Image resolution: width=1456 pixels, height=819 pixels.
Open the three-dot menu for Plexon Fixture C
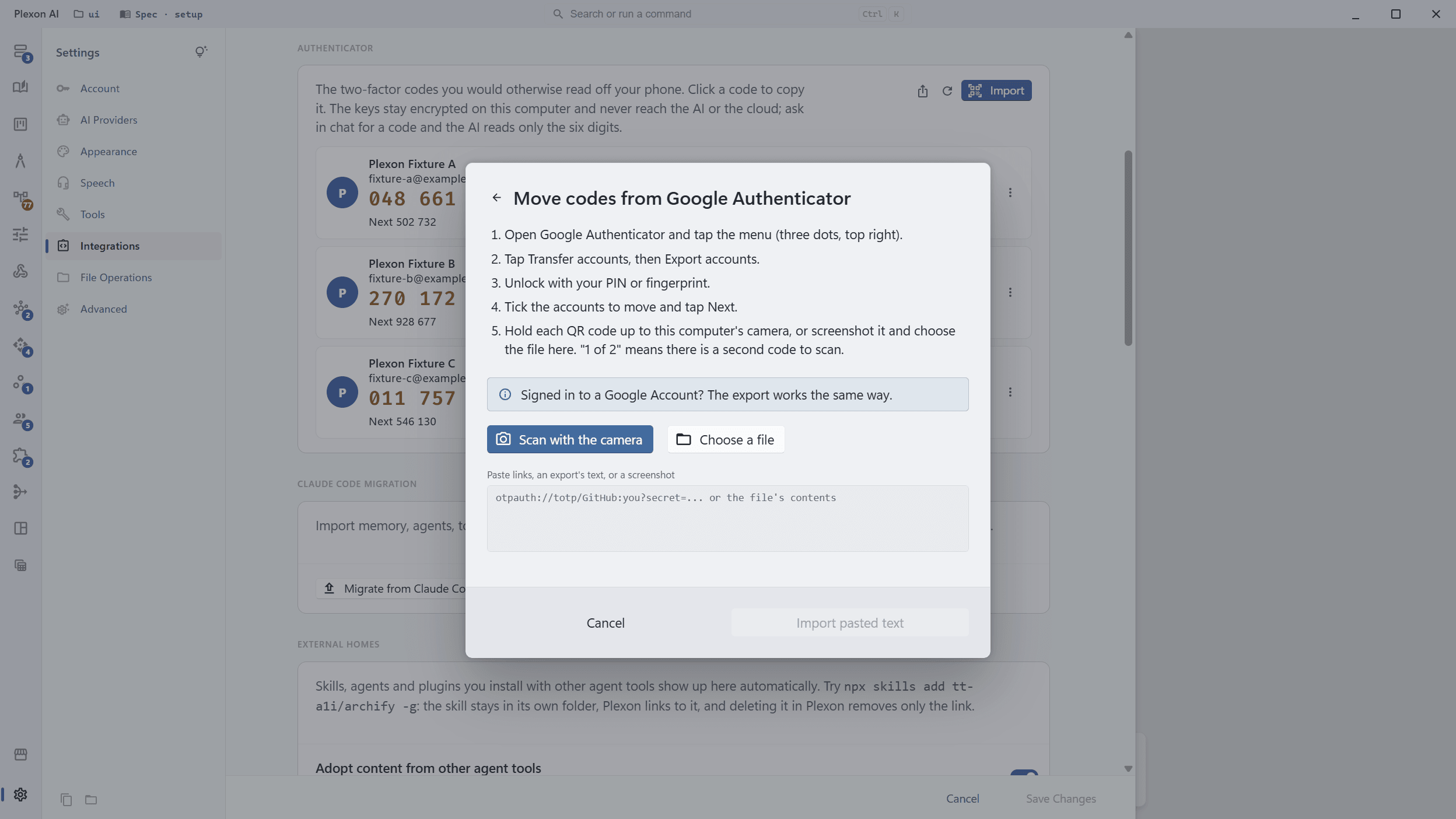pos(1010,392)
